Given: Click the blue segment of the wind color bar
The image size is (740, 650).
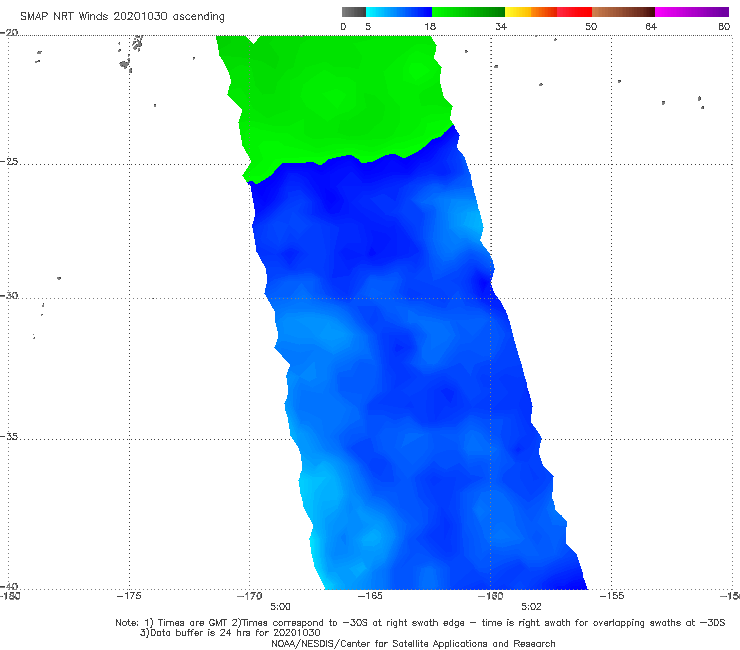Looking at the screenshot, I should 399,12.
